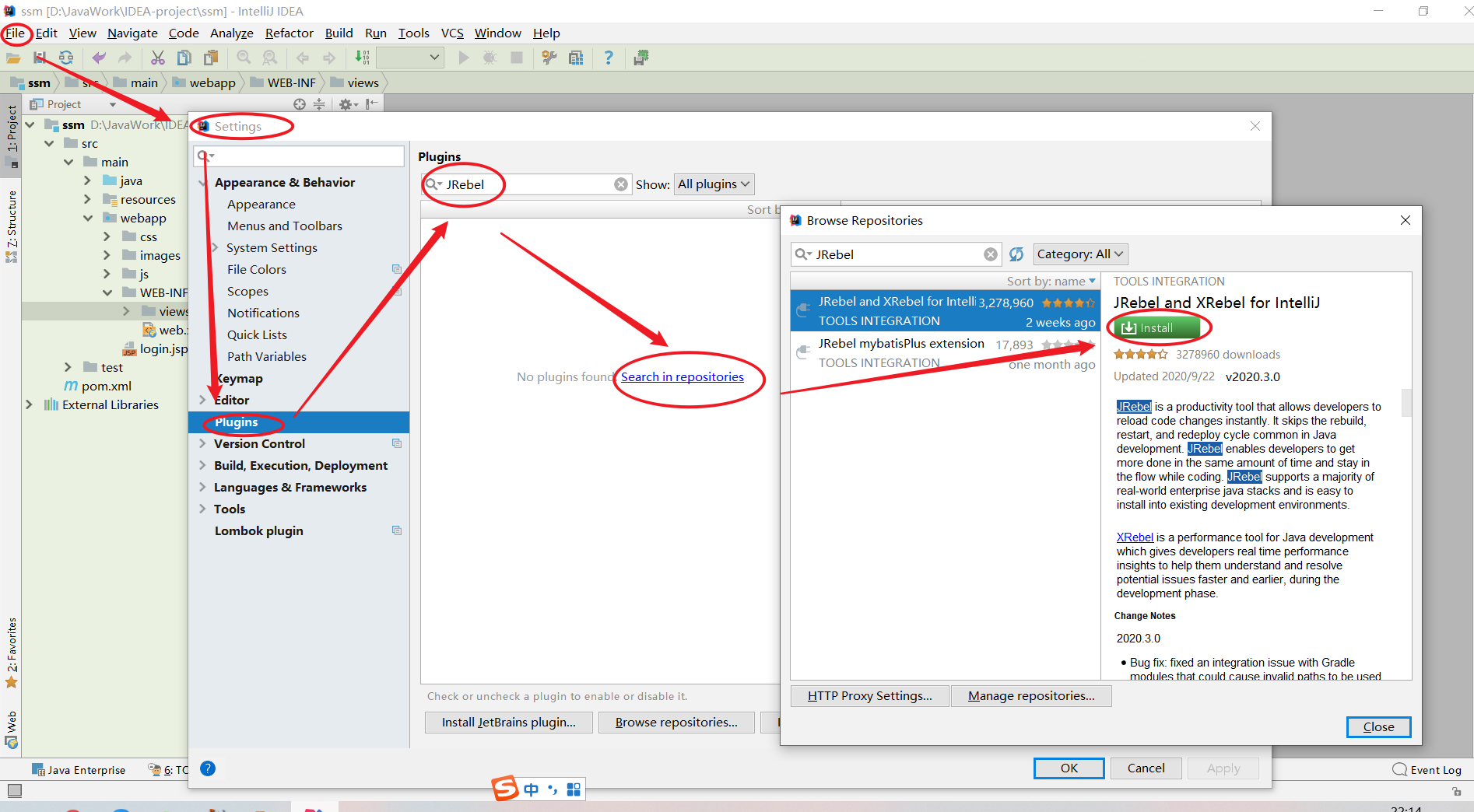Screen dimensions: 1474x812
Task: Click the Redo arrow icon
Action: [x=125, y=58]
